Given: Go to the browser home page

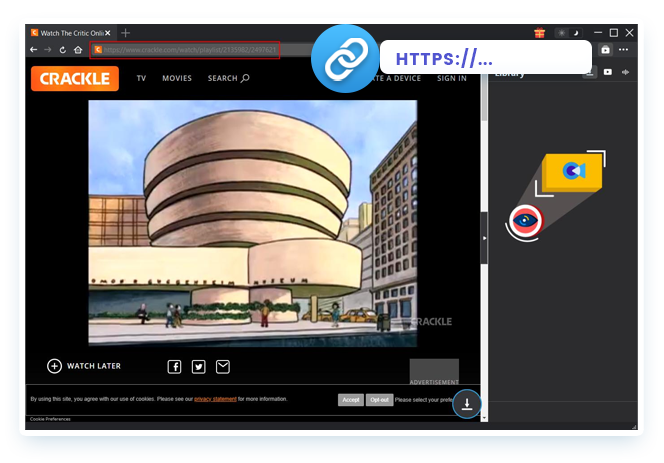Looking at the screenshot, I should [x=78, y=50].
